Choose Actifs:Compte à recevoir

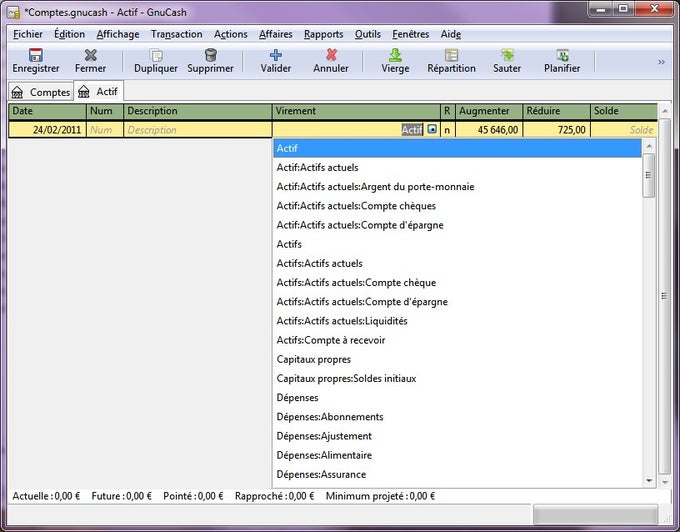pyautogui.click(x=458, y=340)
